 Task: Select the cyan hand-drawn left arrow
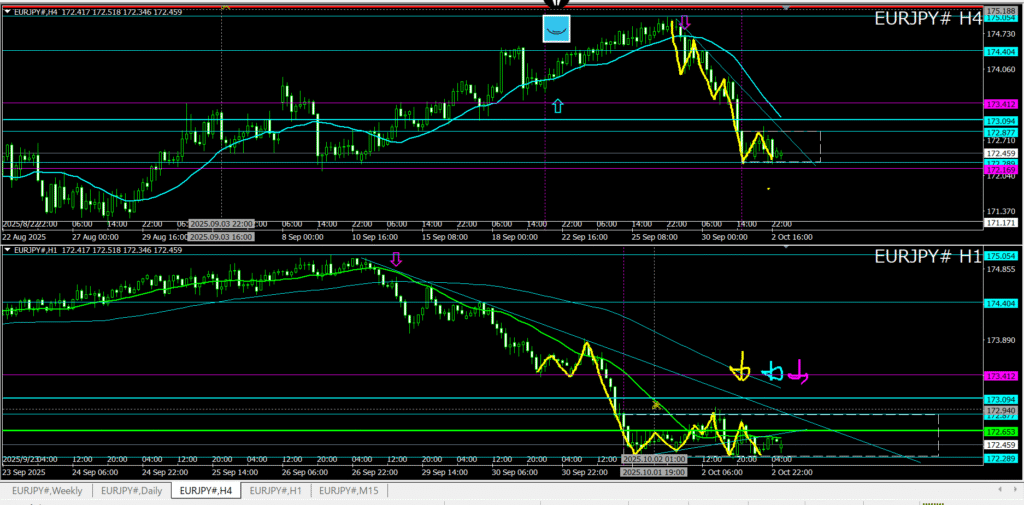(x=773, y=372)
